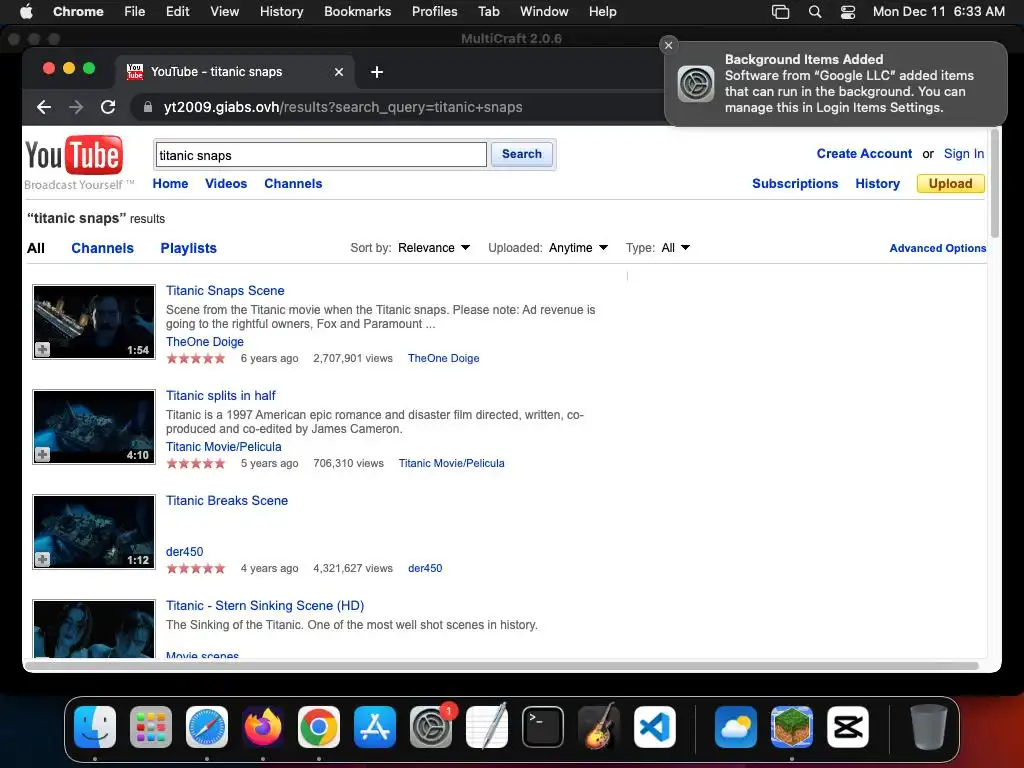Open GarageBand from the dock
1024x768 pixels.
pos(599,727)
